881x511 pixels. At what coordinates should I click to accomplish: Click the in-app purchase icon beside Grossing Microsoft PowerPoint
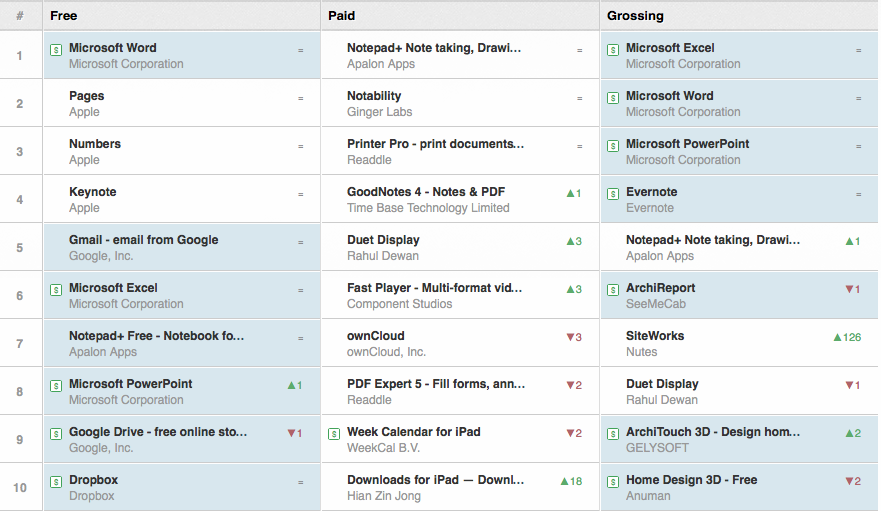click(x=613, y=146)
